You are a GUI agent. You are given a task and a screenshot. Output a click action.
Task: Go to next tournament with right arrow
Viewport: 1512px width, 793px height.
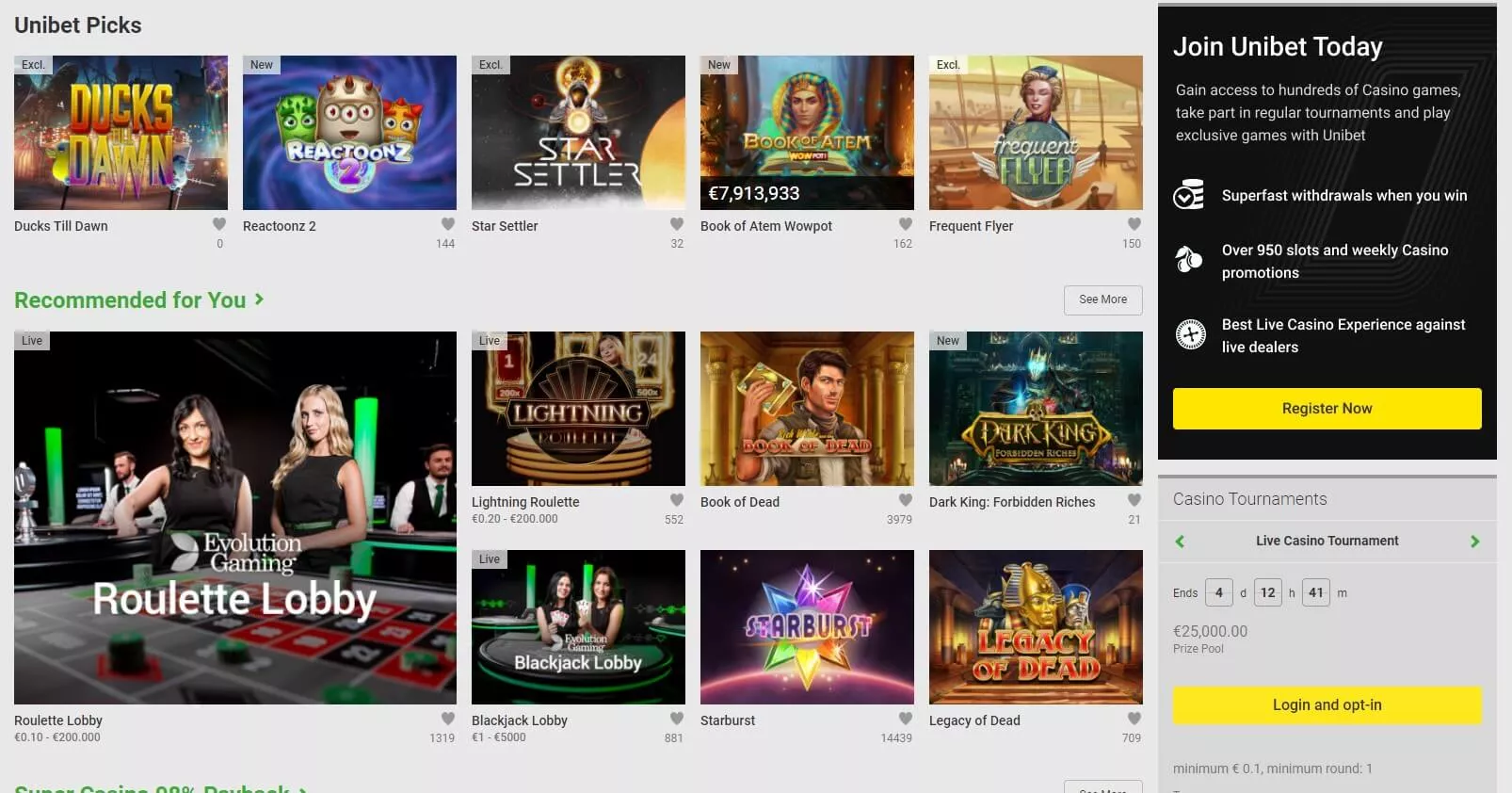pyautogui.click(x=1475, y=542)
